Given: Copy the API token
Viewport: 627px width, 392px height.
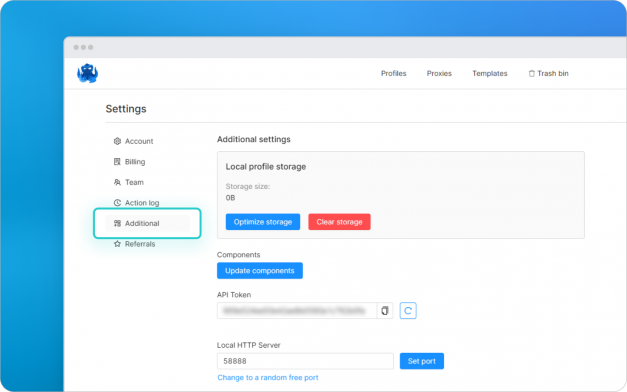Looking at the screenshot, I should point(385,311).
